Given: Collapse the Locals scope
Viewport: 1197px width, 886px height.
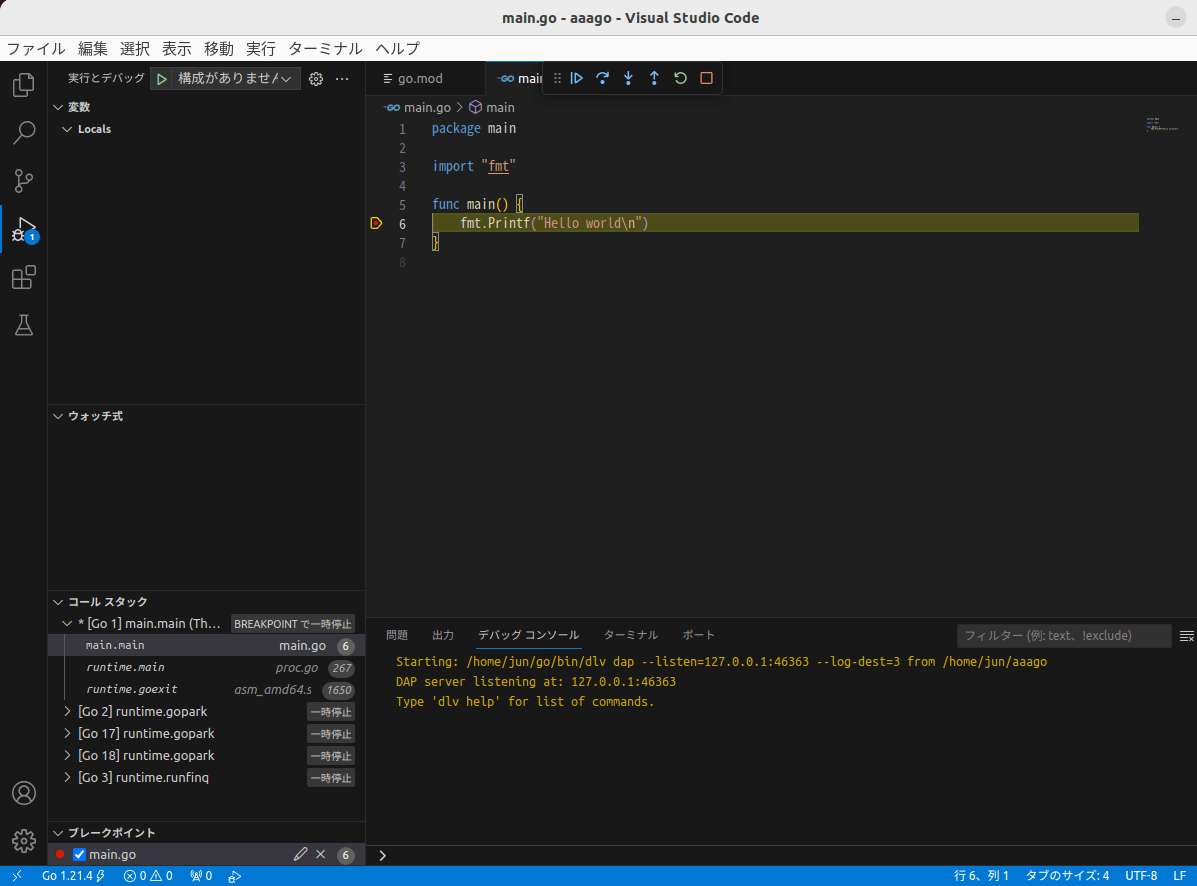Looking at the screenshot, I should point(67,130).
